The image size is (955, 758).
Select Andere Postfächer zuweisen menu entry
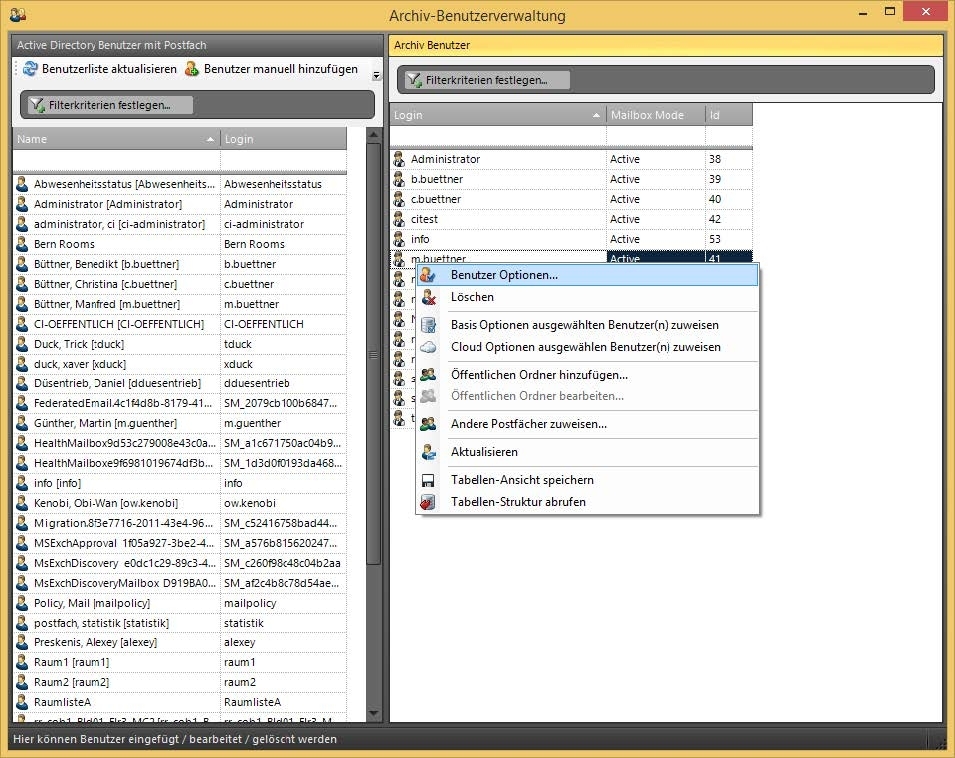point(528,424)
